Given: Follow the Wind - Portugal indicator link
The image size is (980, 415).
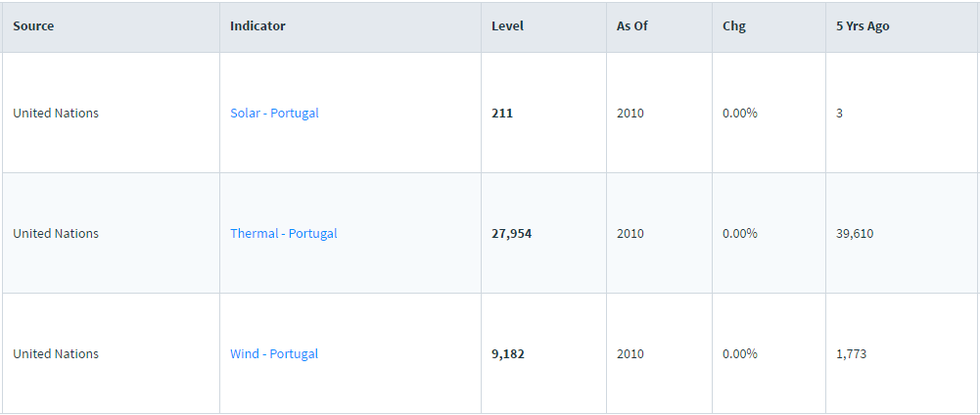Looking at the screenshot, I should point(274,354).
